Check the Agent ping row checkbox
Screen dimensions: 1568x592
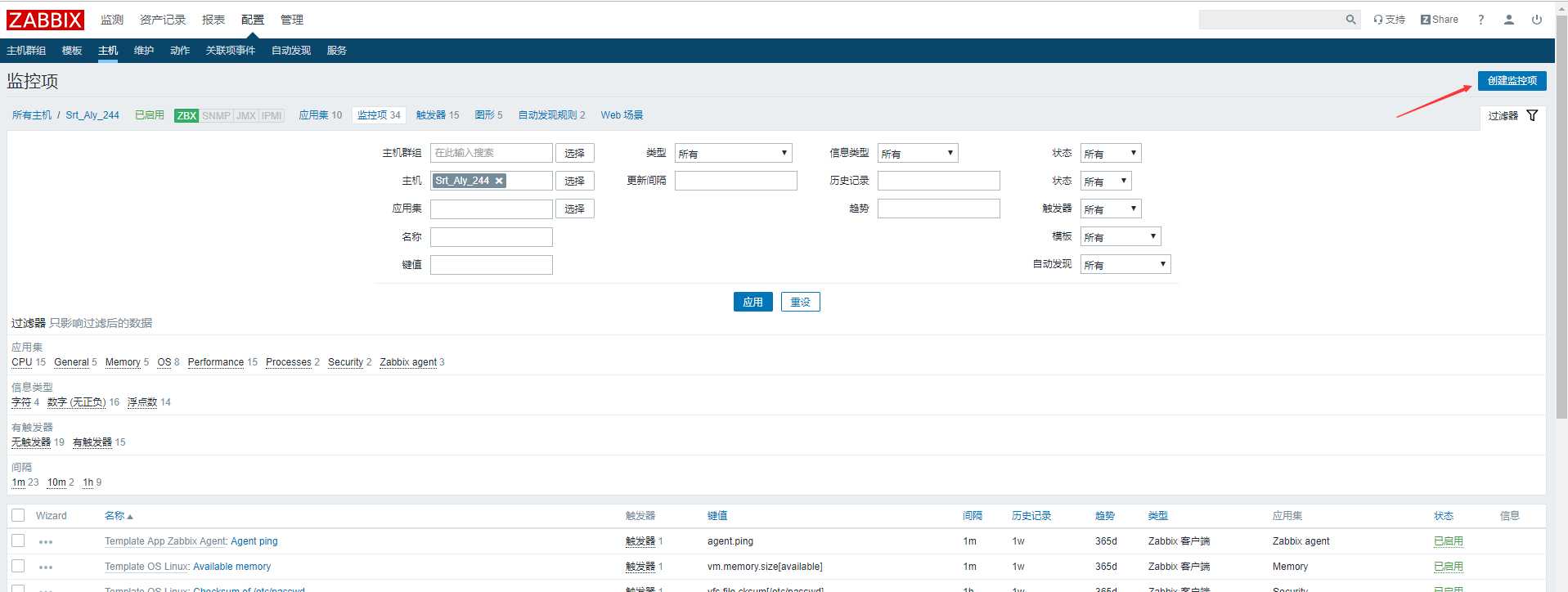pyautogui.click(x=18, y=540)
